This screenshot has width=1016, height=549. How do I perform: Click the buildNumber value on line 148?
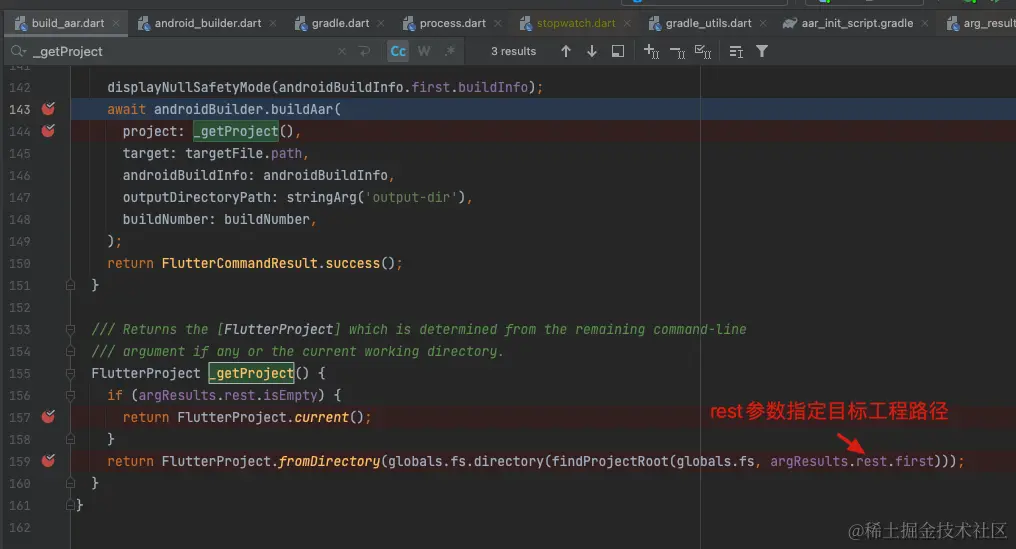click(x=267, y=219)
